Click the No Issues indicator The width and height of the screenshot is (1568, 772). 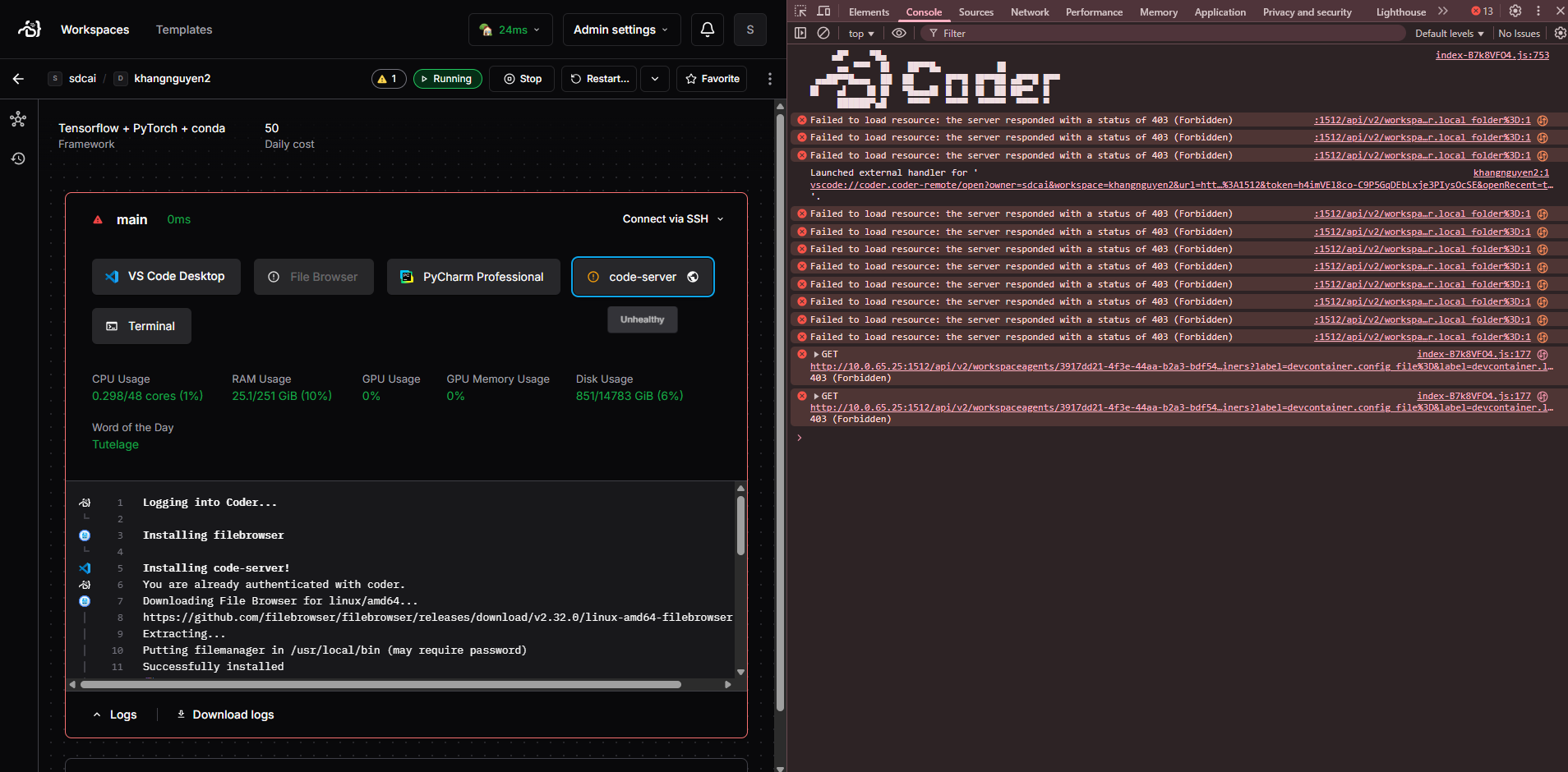[x=1519, y=34]
